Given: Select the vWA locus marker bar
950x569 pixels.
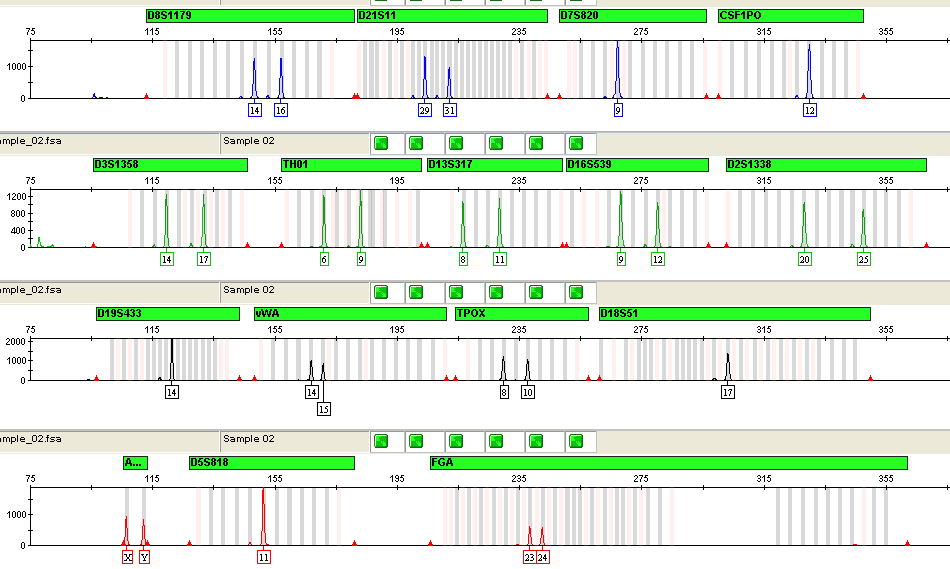Looking at the screenshot, I should 350,314.
